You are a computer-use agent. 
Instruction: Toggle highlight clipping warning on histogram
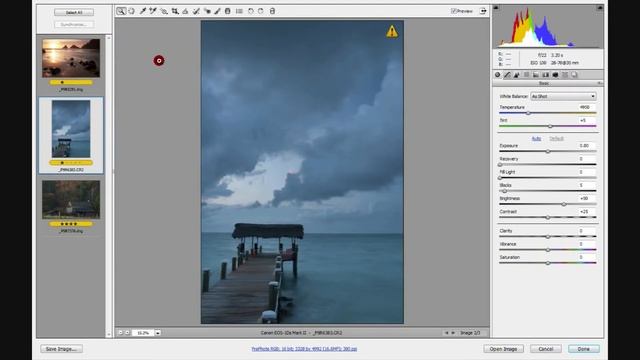coord(600,8)
